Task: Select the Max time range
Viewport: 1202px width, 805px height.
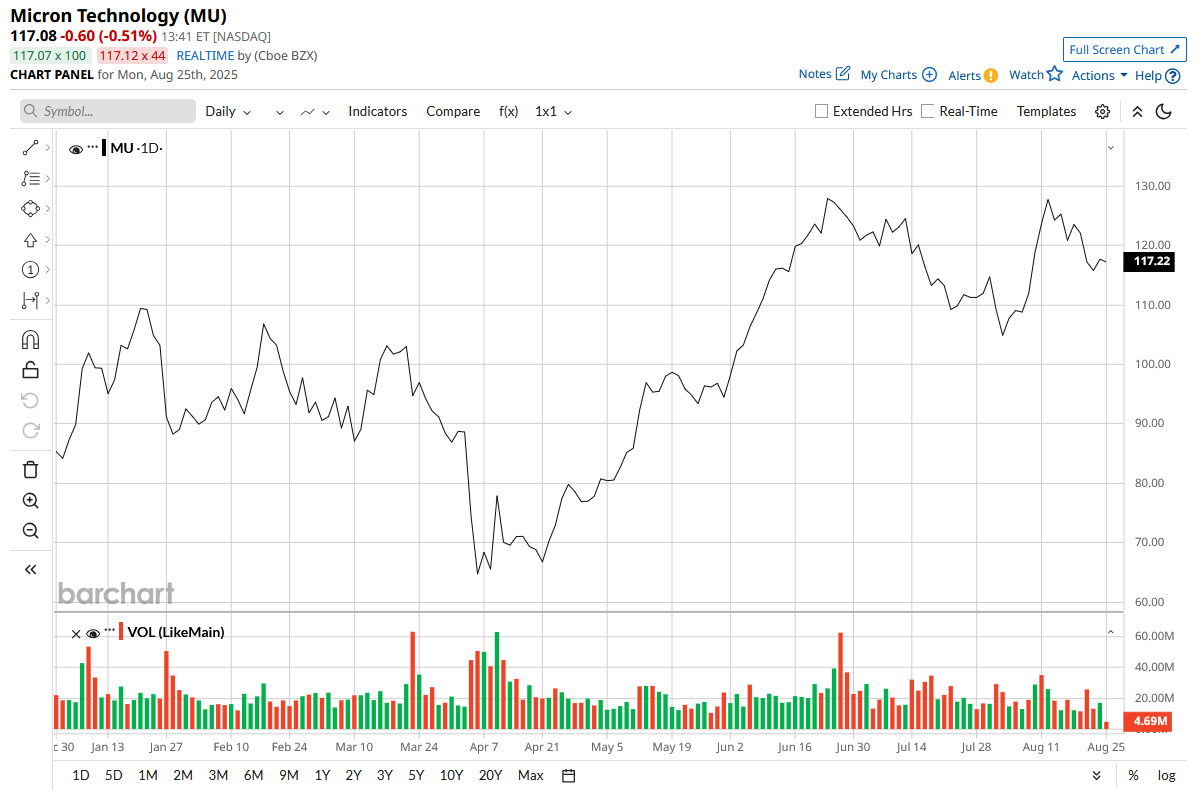Action: (531, 775)
